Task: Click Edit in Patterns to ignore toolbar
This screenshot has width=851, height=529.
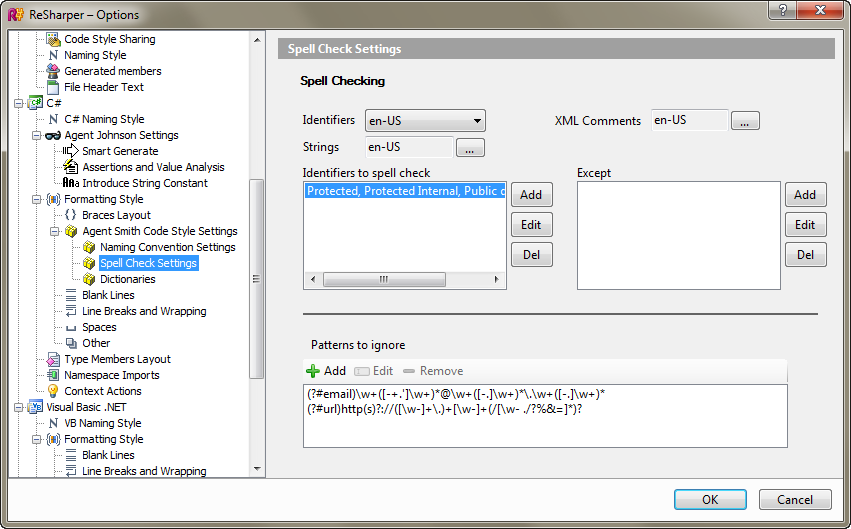Action: point(373,371)
